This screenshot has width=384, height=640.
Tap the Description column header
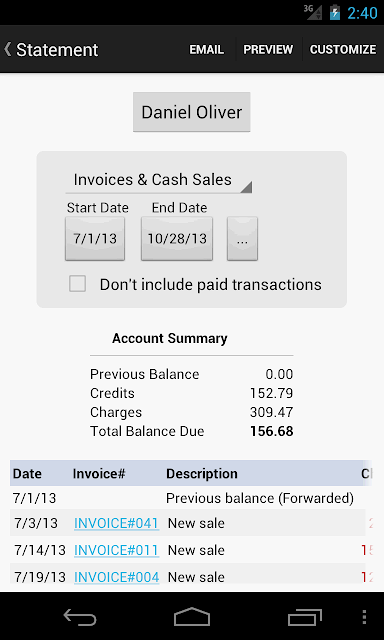pos(202,473)
